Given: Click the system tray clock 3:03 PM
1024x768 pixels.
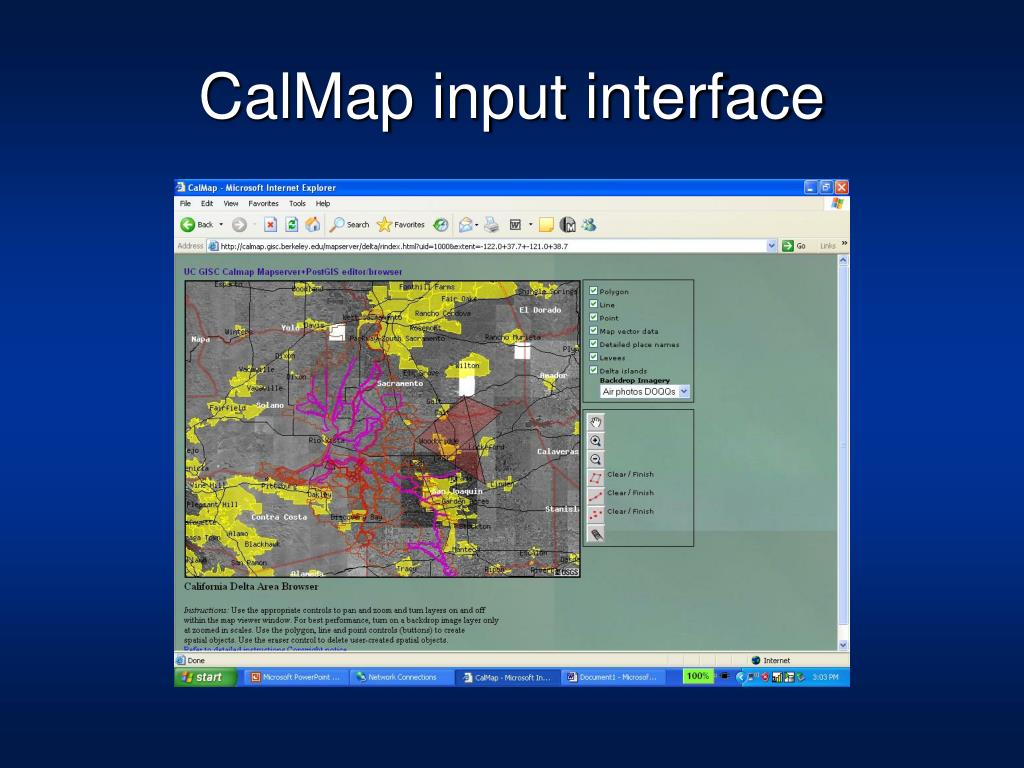Looking at the screenshot, I should pos(825,677).
